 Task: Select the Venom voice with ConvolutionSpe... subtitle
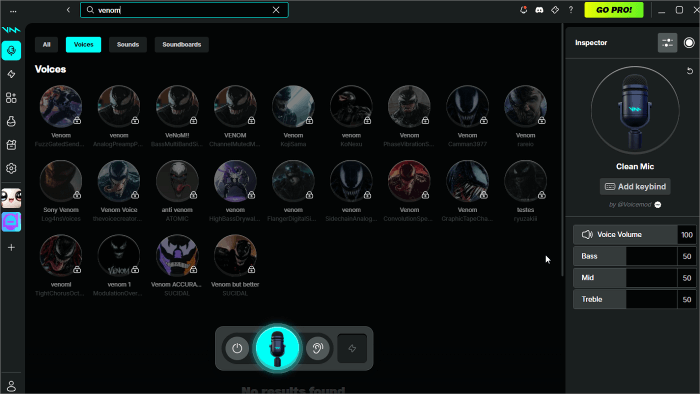click(x=409, y=191)
